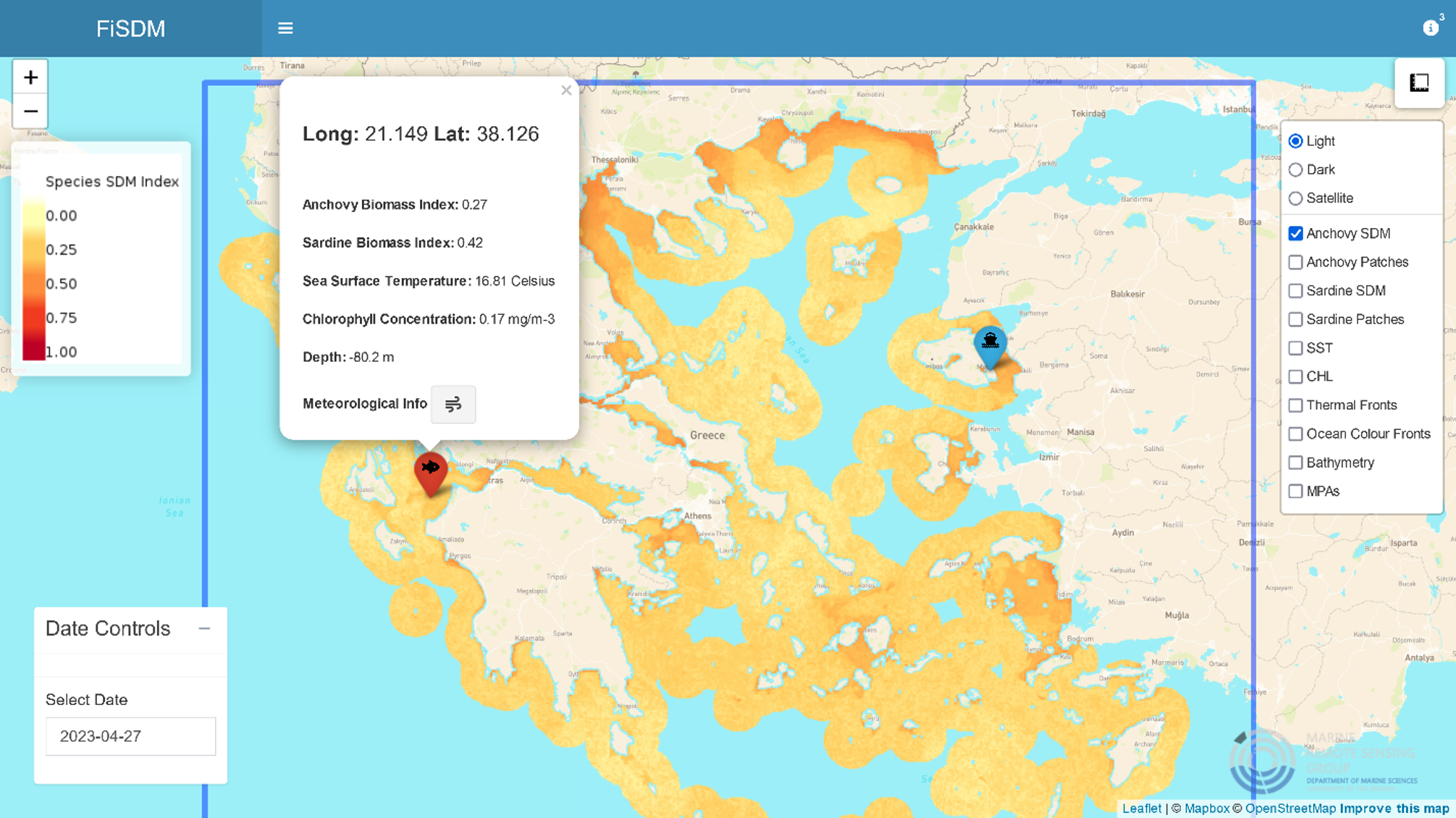This screenshot has height=818, width=1456.
Task: Open the OpenStreetMap attribution link
Action: (x=1290, y=809)
